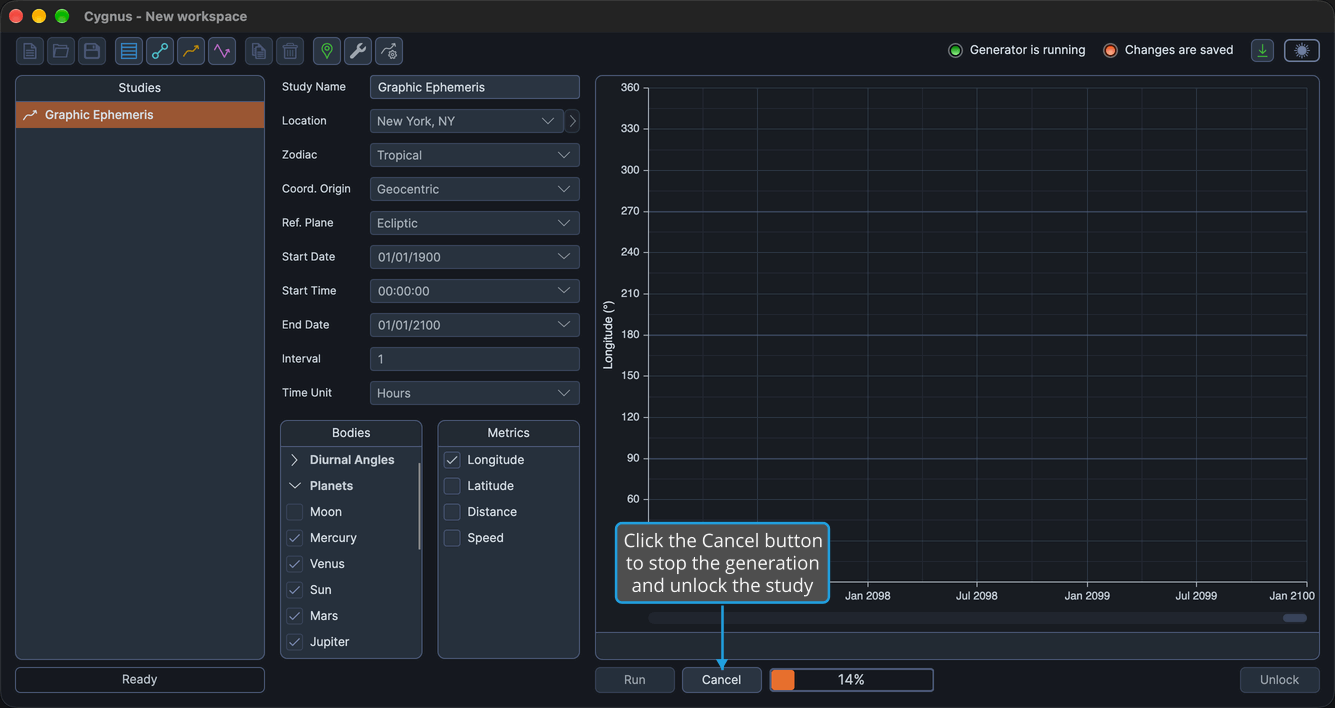Open the Zodiac dropdown set to Tropical
Image resolution: width=1335 pixels, height=708 pixels.
pyautogui.click(x=475, y=155)
